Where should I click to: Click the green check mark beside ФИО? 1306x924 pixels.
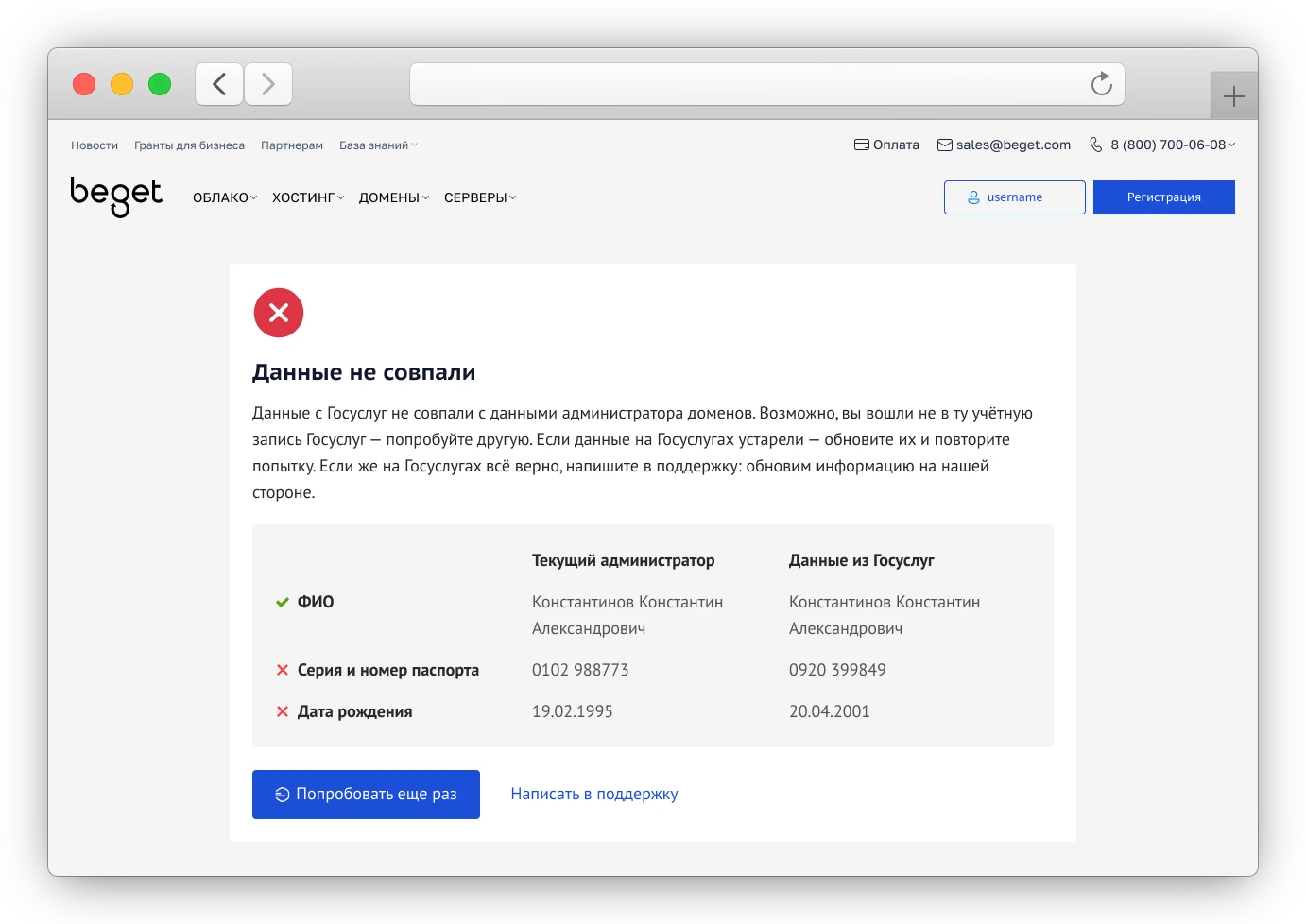pos(282,602)
